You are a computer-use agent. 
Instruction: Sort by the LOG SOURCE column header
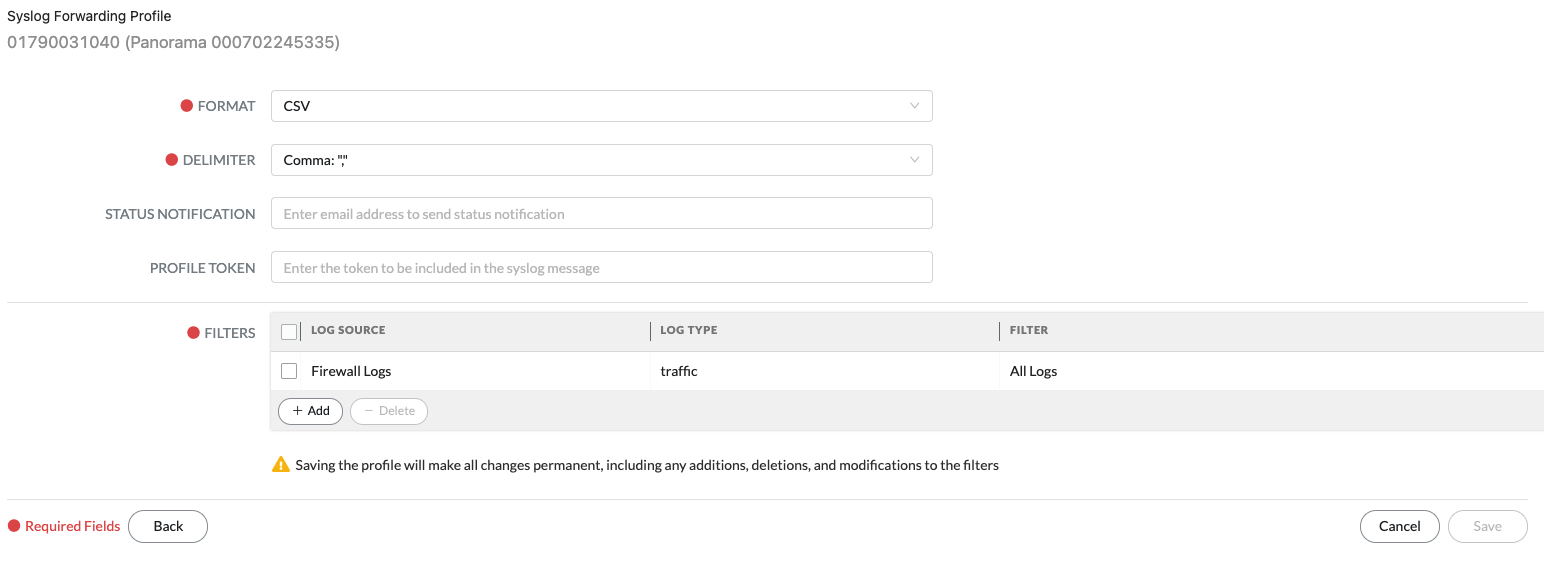click(348, 330)
